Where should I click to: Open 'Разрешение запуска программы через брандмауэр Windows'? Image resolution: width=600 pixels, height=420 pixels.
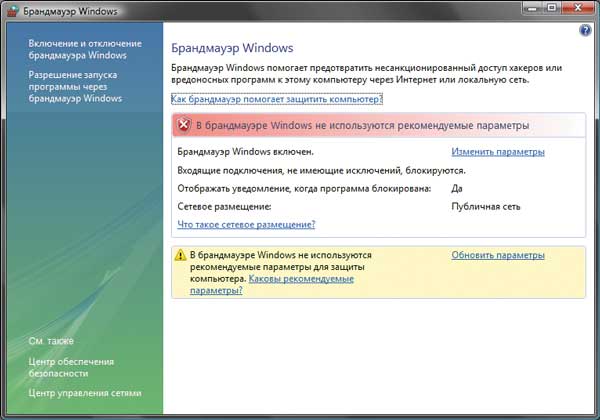pos(75,87)
